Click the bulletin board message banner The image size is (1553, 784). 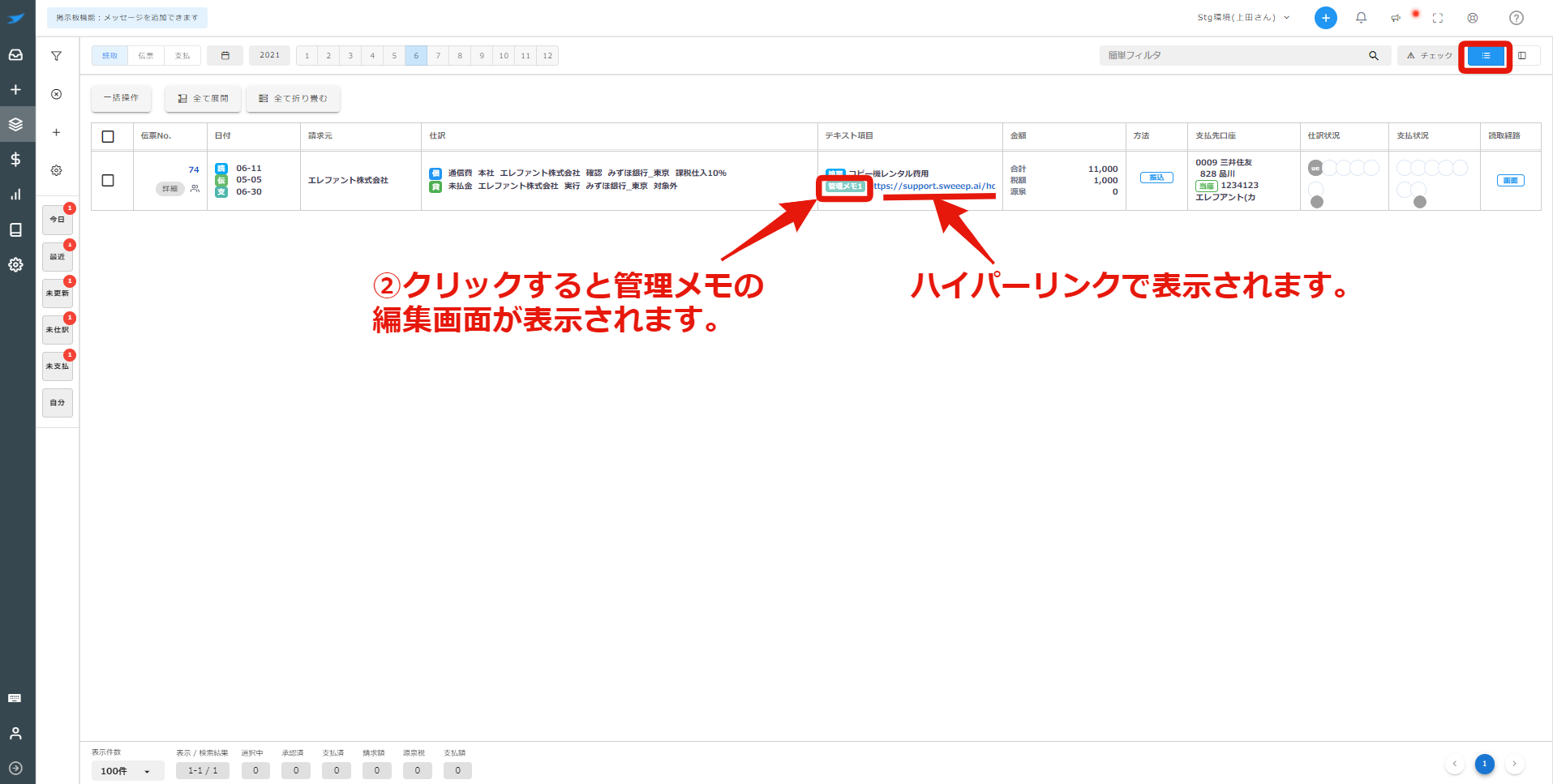127,18
